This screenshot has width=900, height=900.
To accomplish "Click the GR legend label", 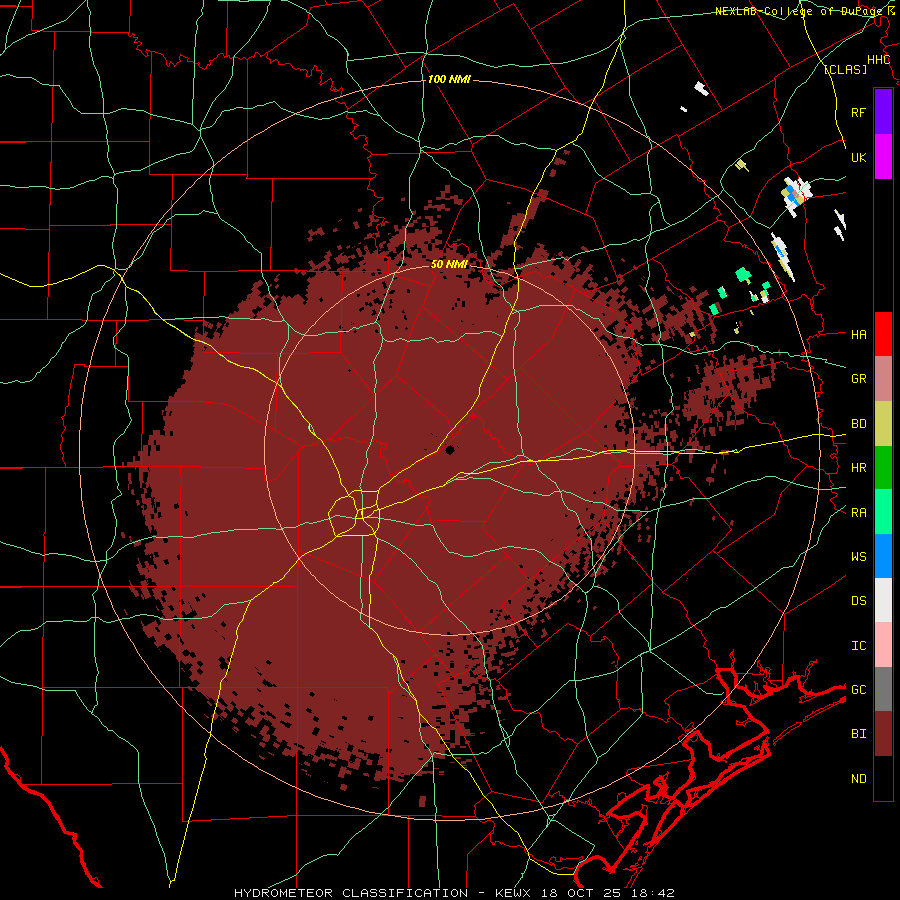I will [858, 379].
